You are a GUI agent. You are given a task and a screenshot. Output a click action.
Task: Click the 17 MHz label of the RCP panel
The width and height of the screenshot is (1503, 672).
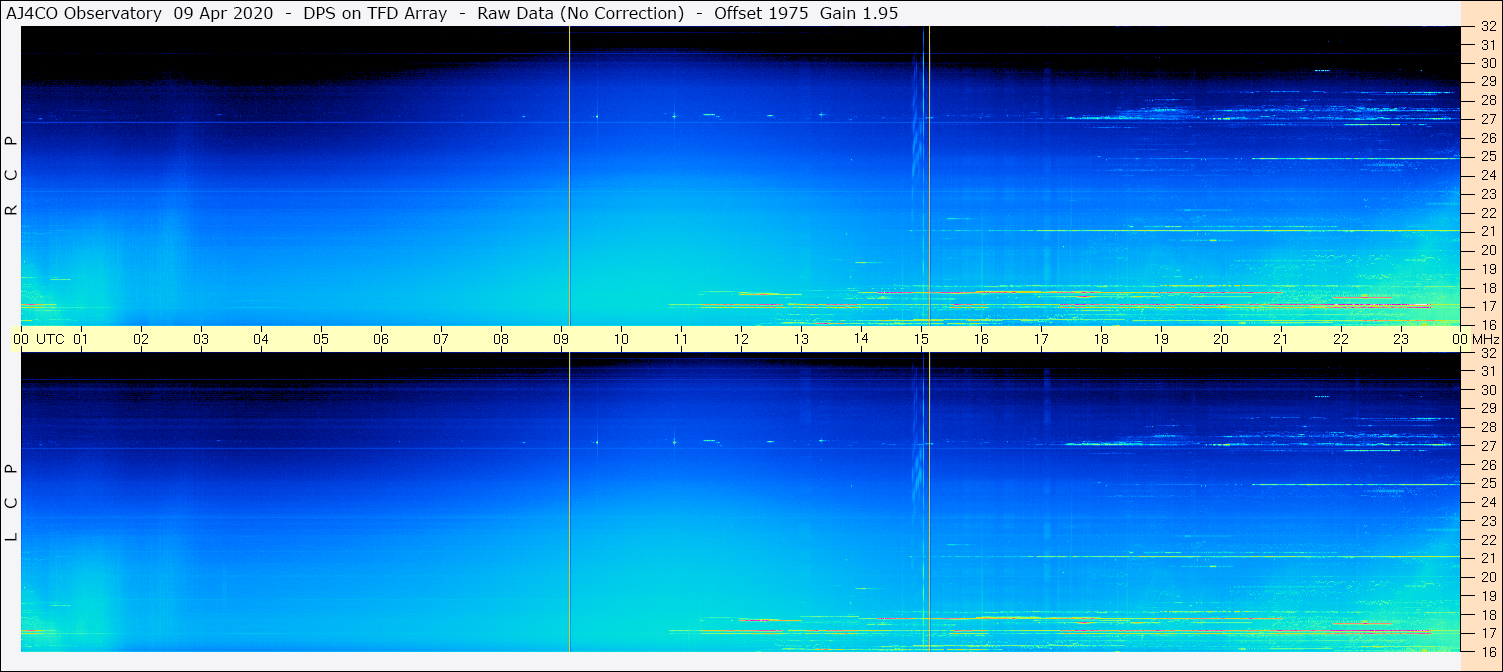(1487, 306)
